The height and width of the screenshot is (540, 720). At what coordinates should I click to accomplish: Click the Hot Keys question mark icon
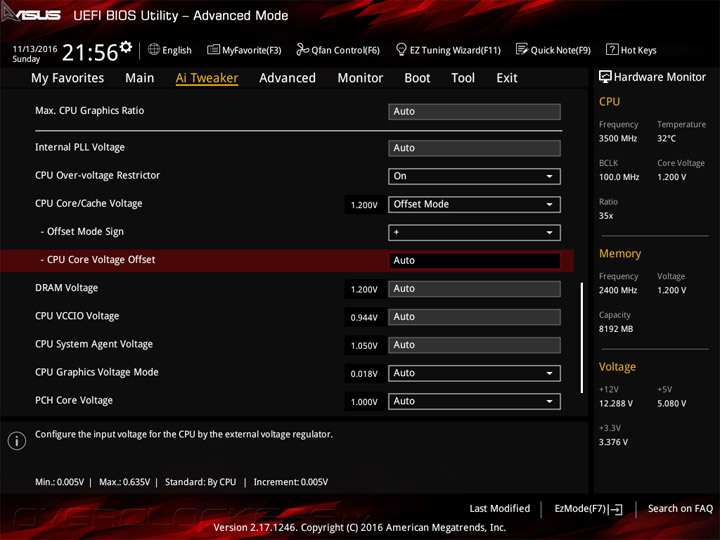[612, 49]
